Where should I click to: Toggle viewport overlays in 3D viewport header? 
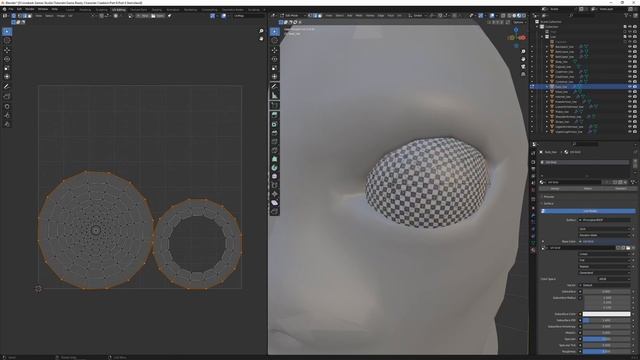(x=492, y=16)
